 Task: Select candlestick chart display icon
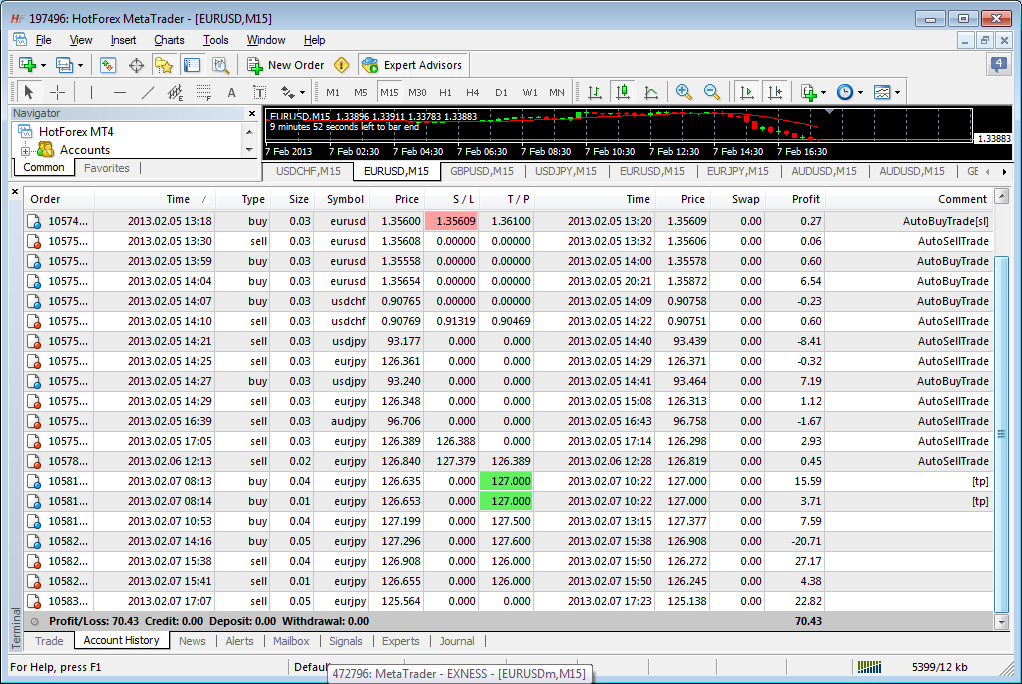click(623, 92)
